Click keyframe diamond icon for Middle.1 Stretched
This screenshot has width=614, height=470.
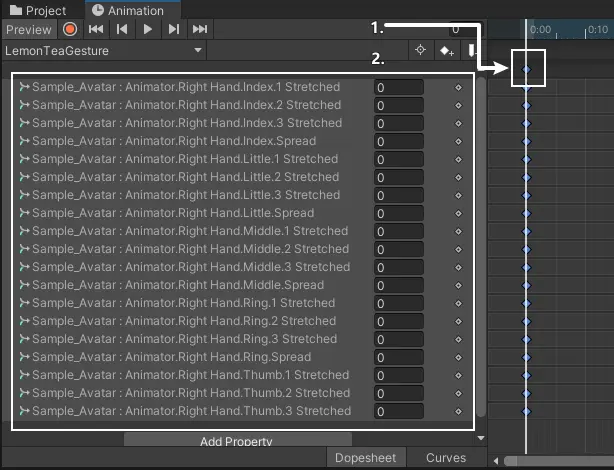(x=459, y=231)
